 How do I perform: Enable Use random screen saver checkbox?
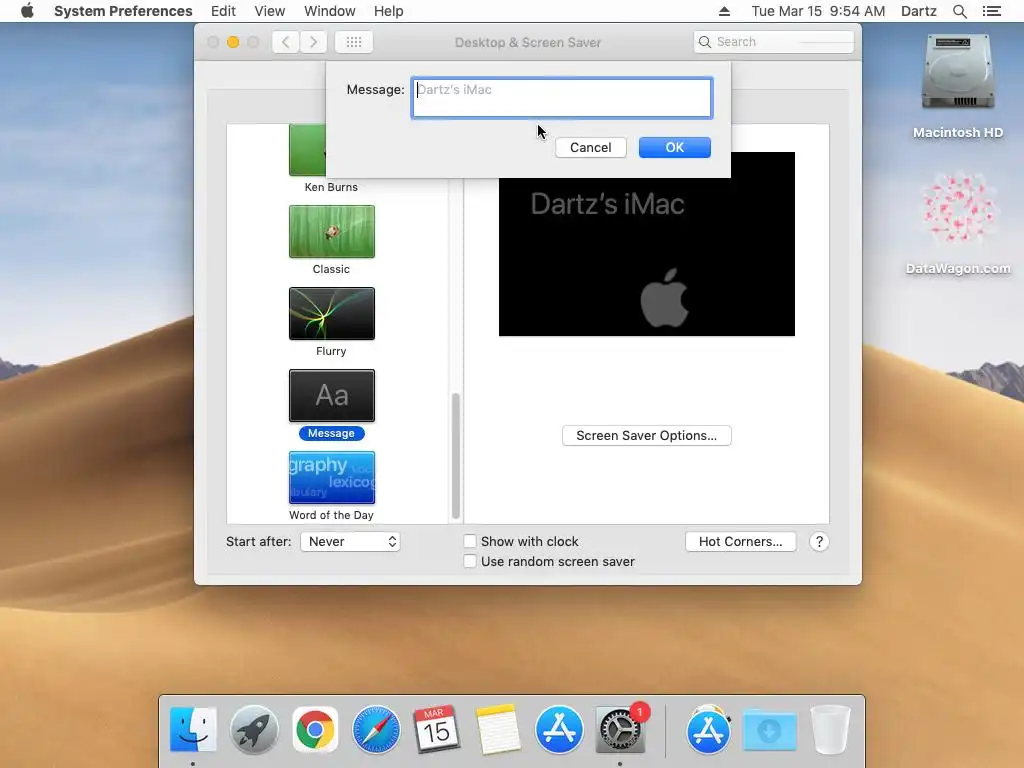470,561
